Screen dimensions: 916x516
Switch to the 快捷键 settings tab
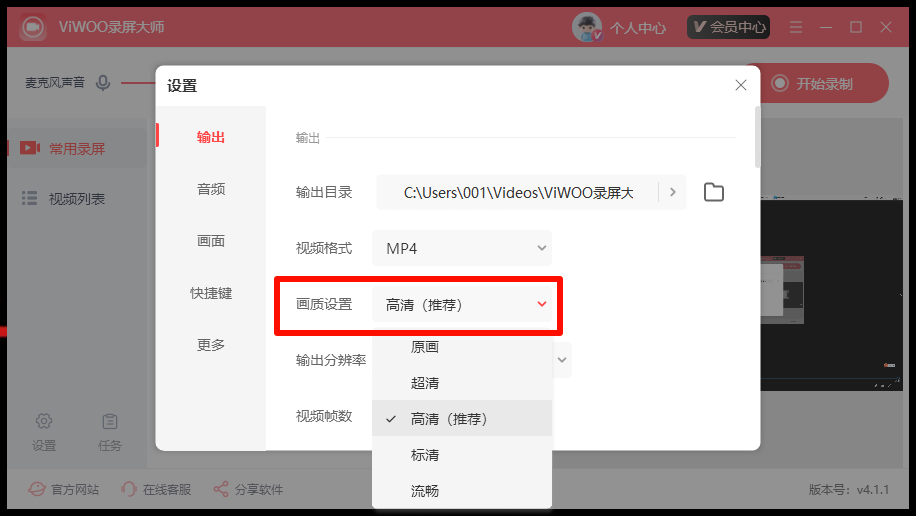pyautogui.click(x=211, y=293)
